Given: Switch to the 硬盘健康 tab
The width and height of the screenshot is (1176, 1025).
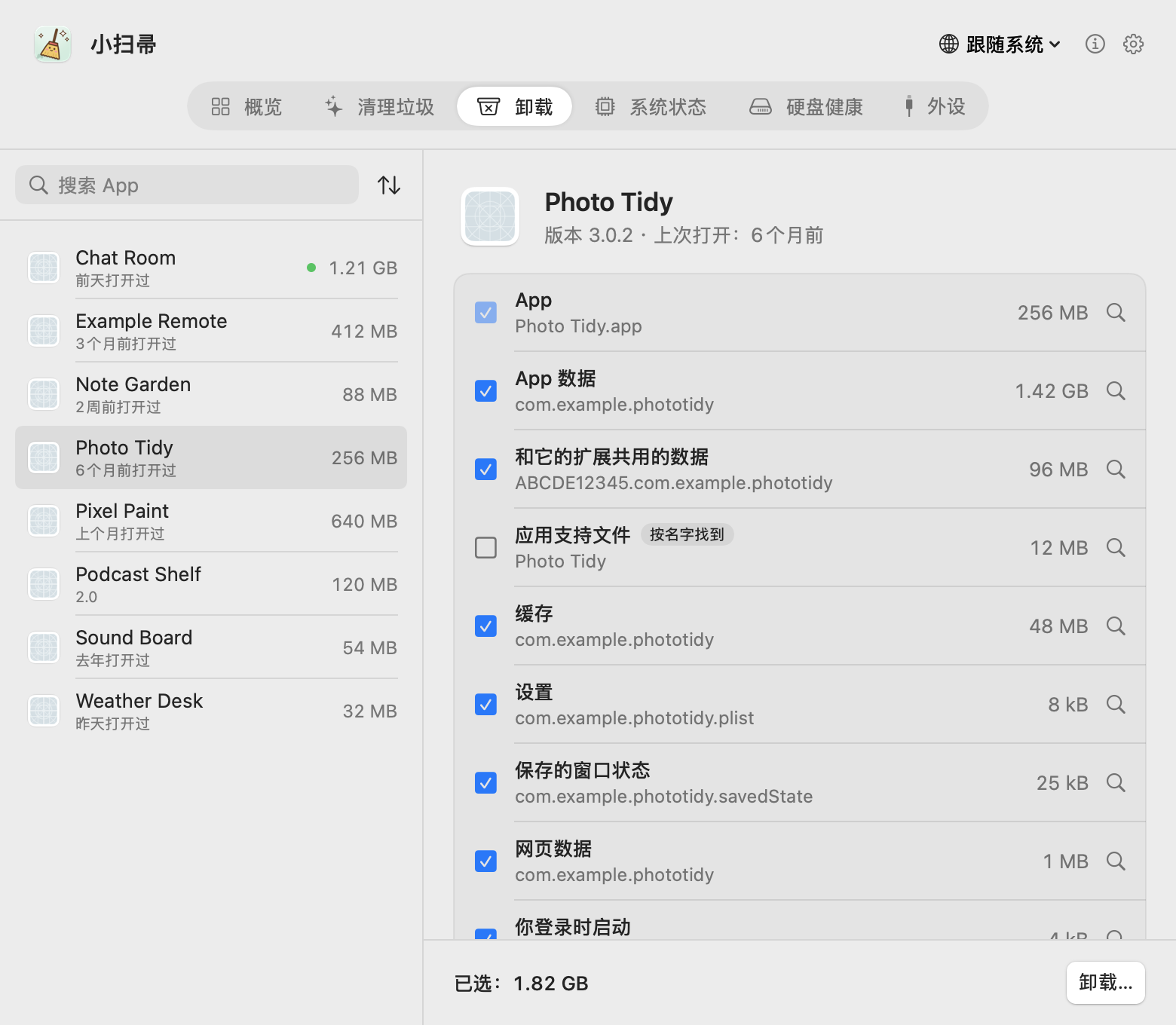Looking at the screenshot, I should tap(806, 106).
